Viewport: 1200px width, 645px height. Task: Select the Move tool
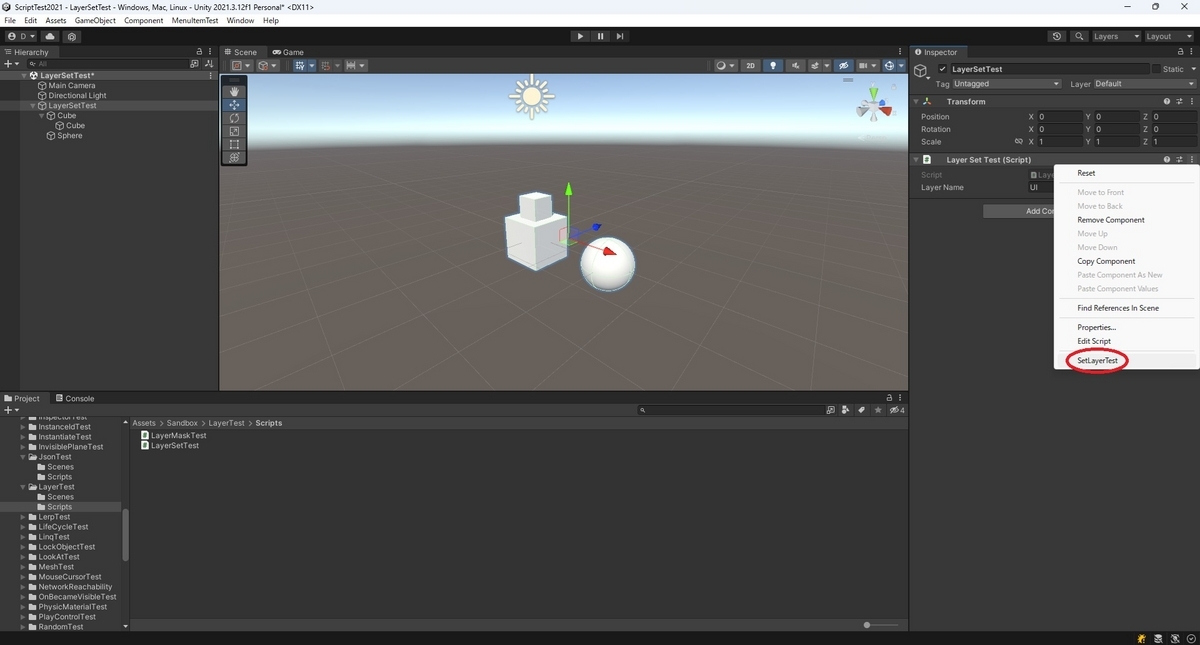click(x=234, y=104)
